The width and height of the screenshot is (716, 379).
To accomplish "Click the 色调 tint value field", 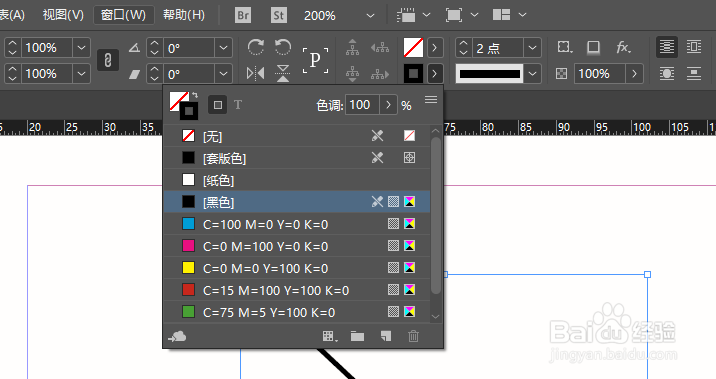I will (x=362, y=105).
